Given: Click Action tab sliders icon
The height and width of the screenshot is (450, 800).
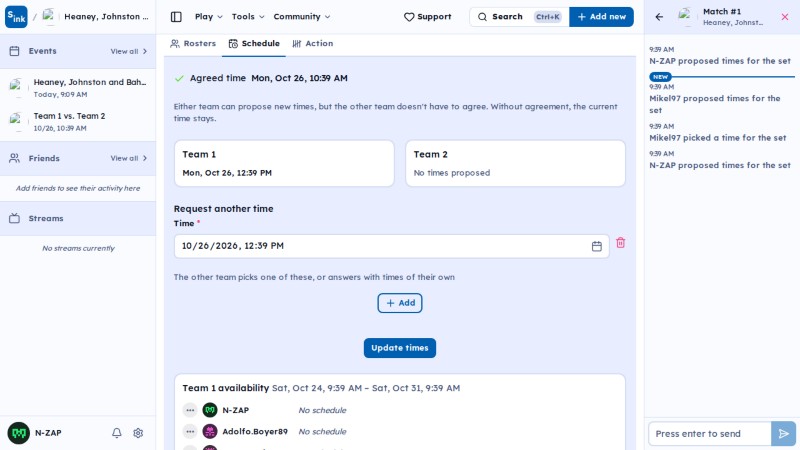Looking at the screenshot, I should click(x=297, y=44).
